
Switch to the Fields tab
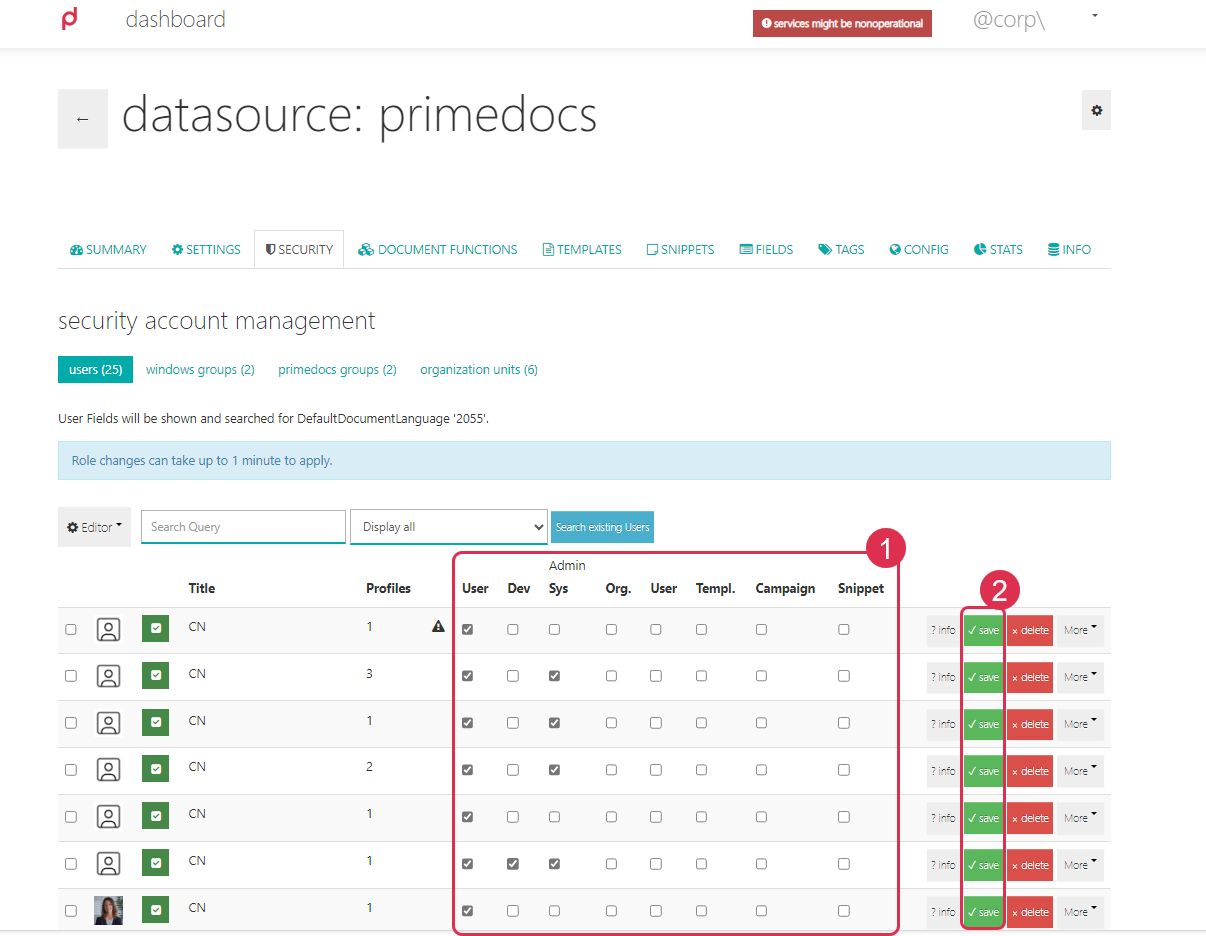point(766,250)
